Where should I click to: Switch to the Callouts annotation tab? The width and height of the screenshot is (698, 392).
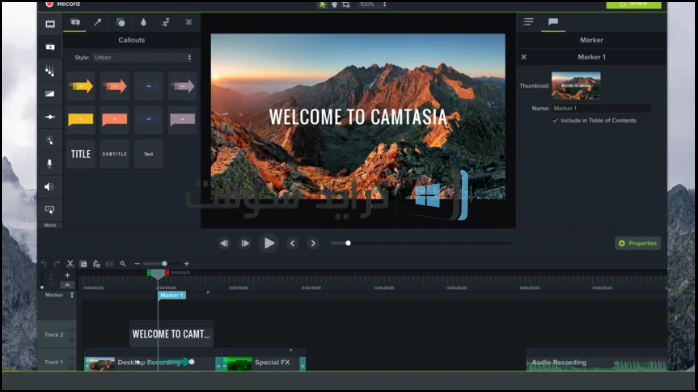75,22
